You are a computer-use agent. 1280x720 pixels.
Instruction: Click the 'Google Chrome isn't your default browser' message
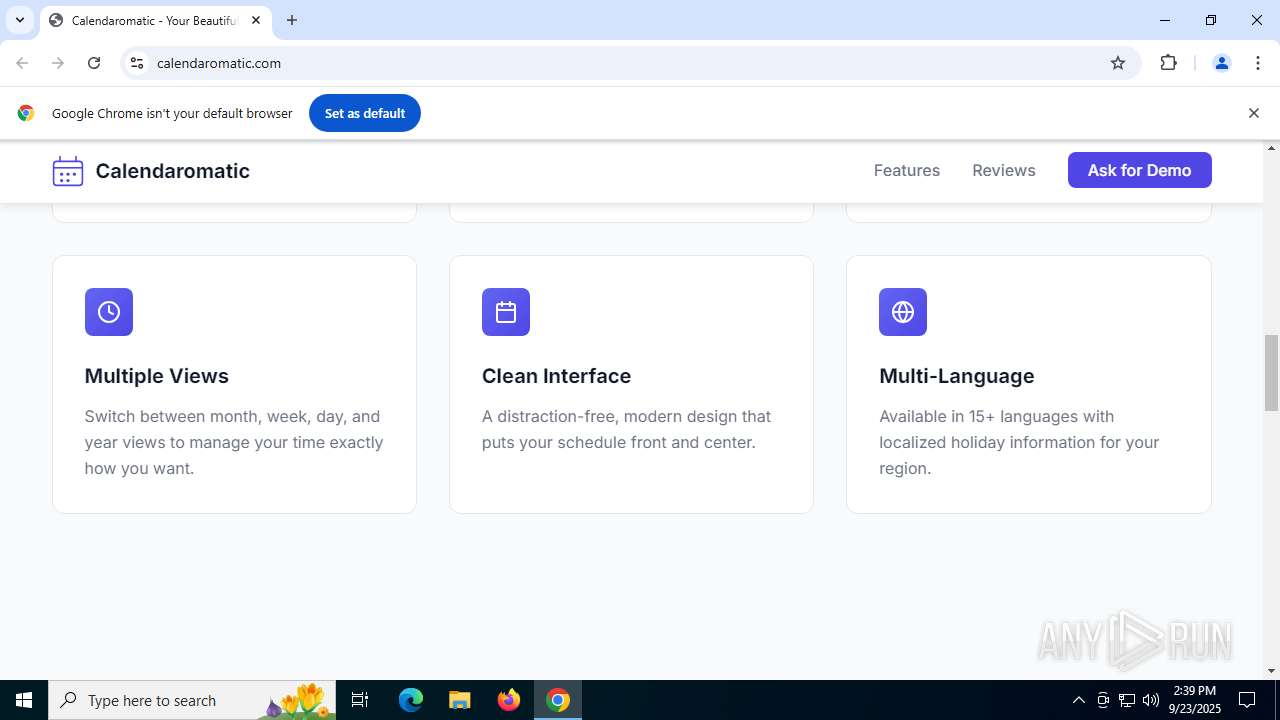click(x=172, y=113)
